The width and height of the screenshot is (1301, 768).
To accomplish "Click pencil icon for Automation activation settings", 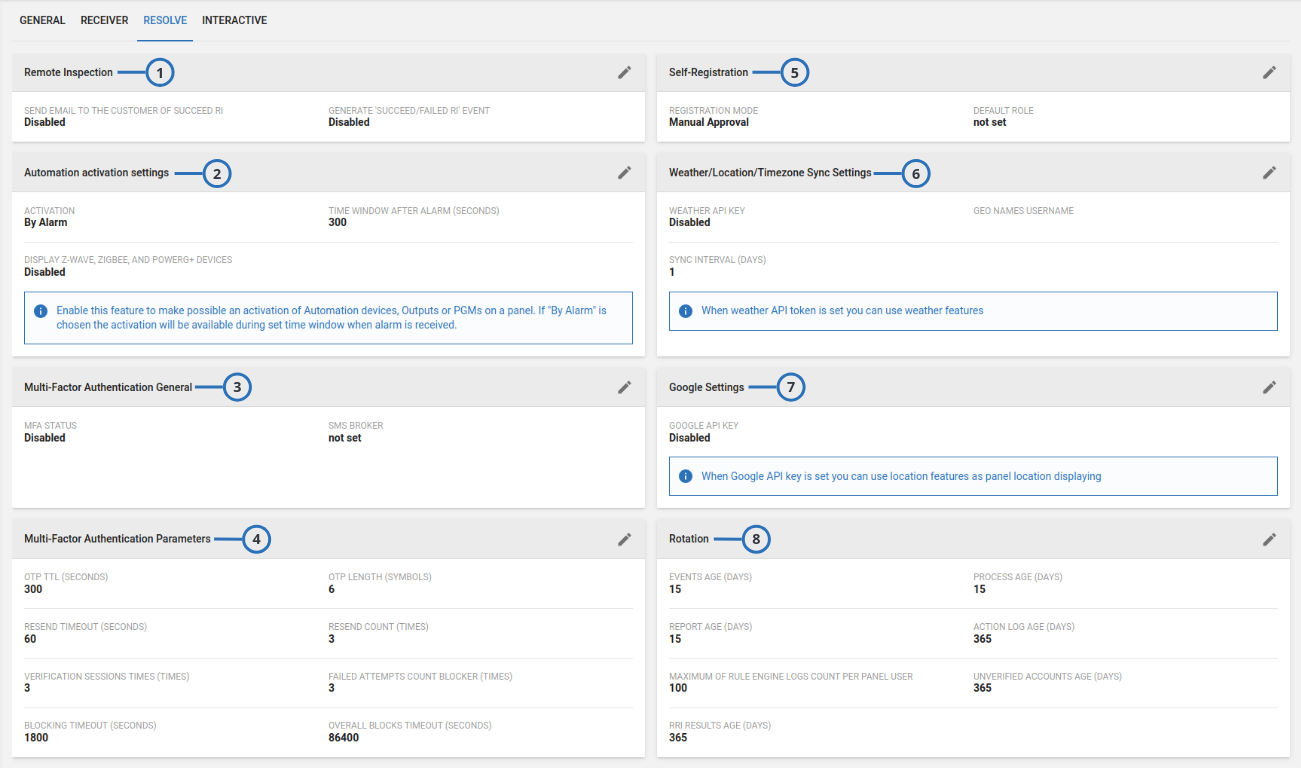I will coord(624,172).
